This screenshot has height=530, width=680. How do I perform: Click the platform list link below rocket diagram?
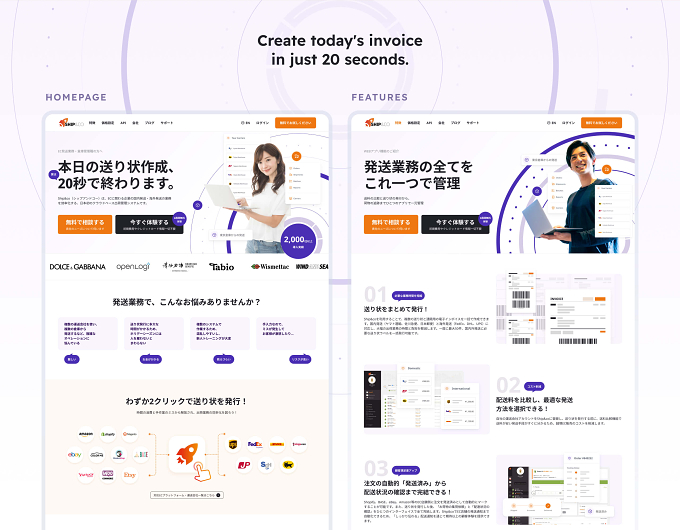pos(187,495)
